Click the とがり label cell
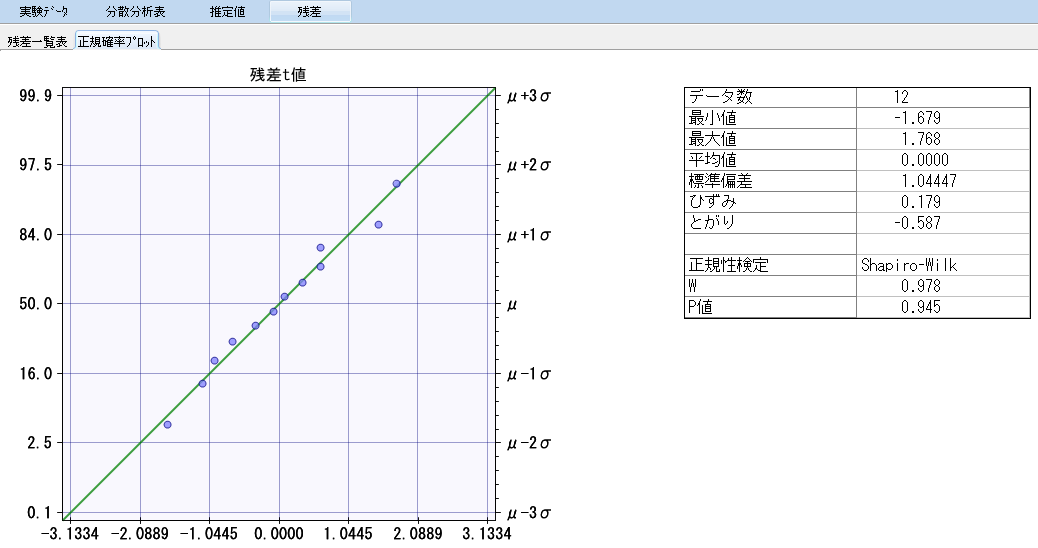This screenshot has height=548, width=1038. point(770,223)
